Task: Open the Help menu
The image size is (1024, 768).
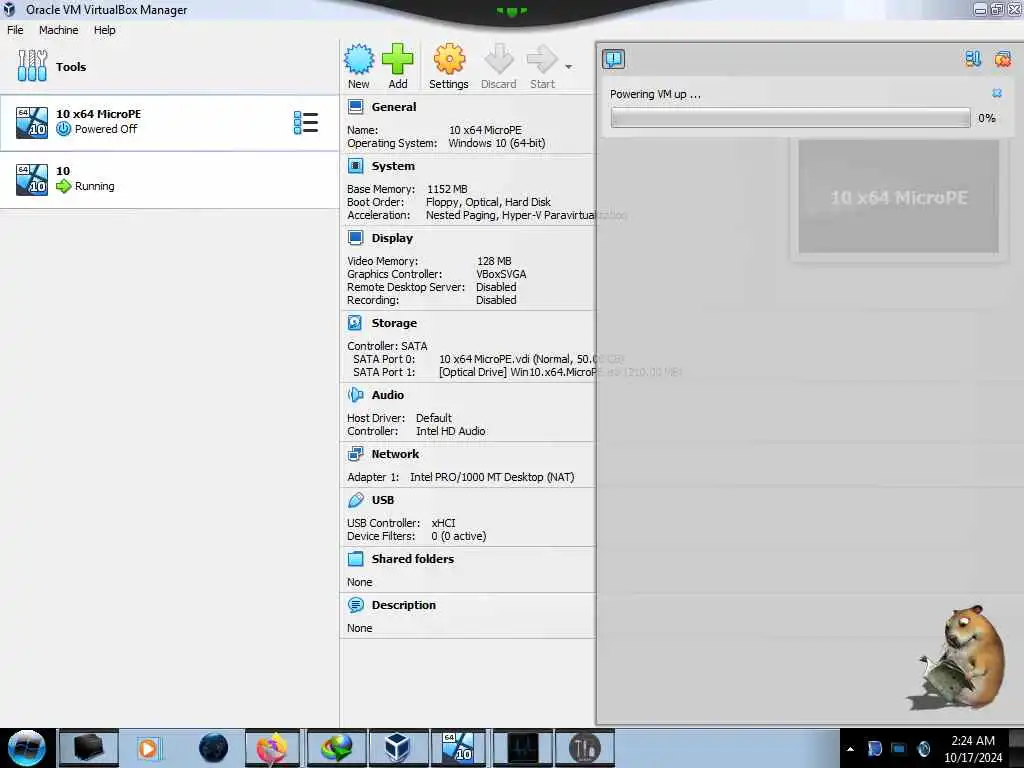Action: coord(104,30)
